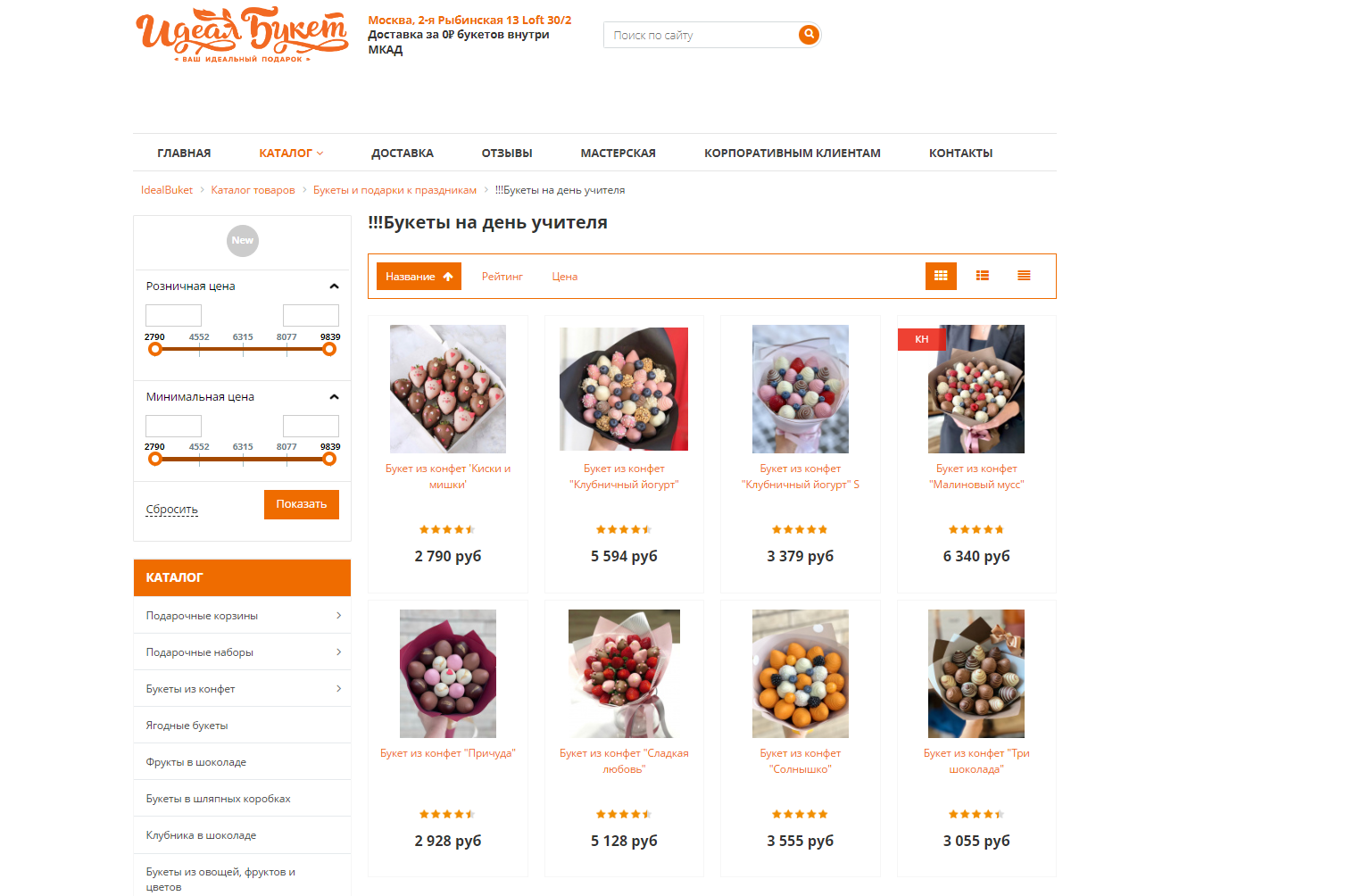Click the КН red label badge
This screenshot has height=896, width=1370.
coord(922,339)
